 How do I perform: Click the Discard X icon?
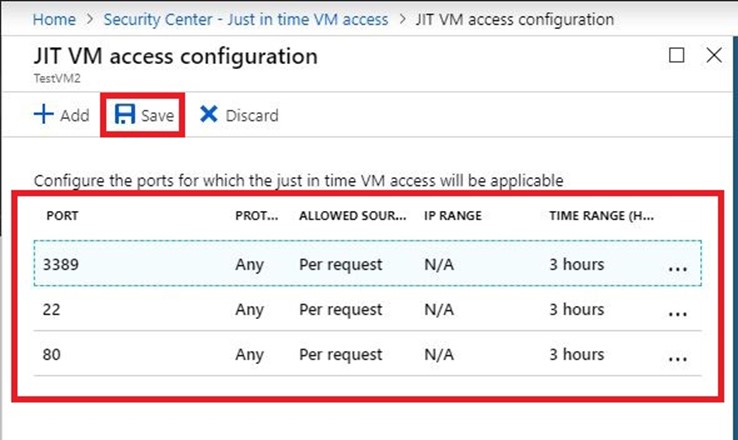(209, 114)
